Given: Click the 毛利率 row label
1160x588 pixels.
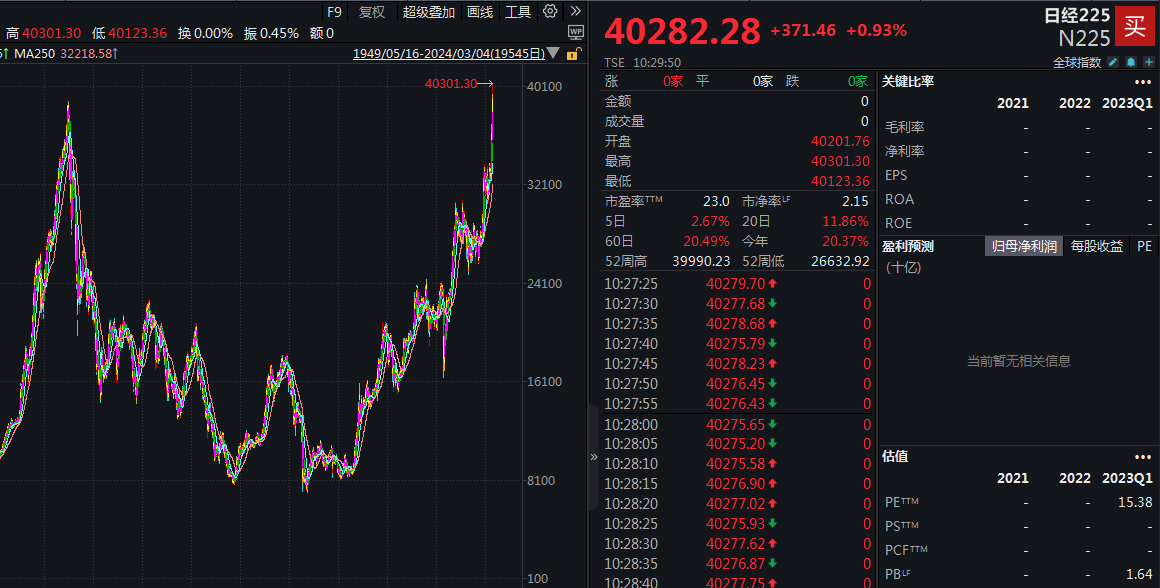Looking at the screenshot, I should (905, 127).
